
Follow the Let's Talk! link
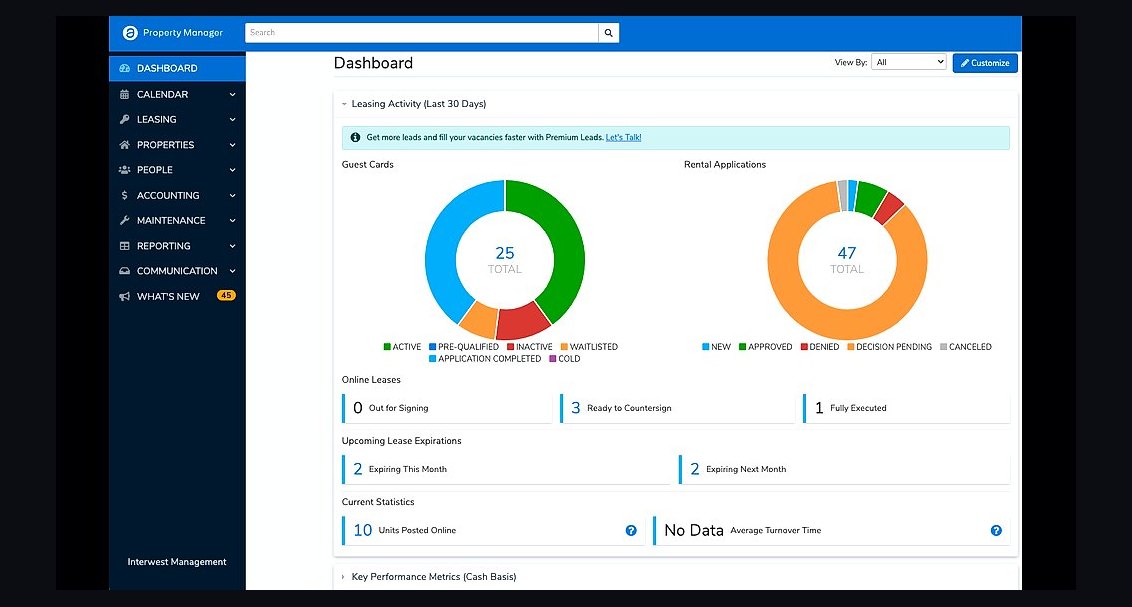coord(623,137)
